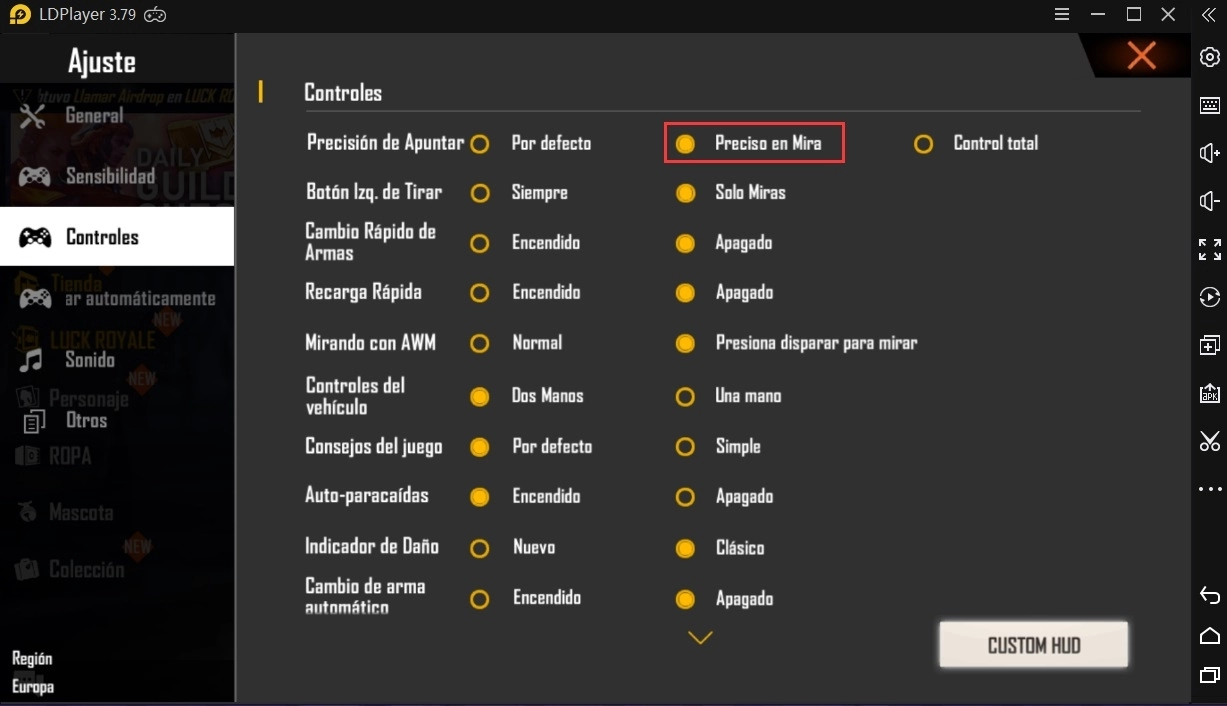Decrease the emulator volume
Viewport: 1227px width, 706px height.
click(x=1209, y=201)
